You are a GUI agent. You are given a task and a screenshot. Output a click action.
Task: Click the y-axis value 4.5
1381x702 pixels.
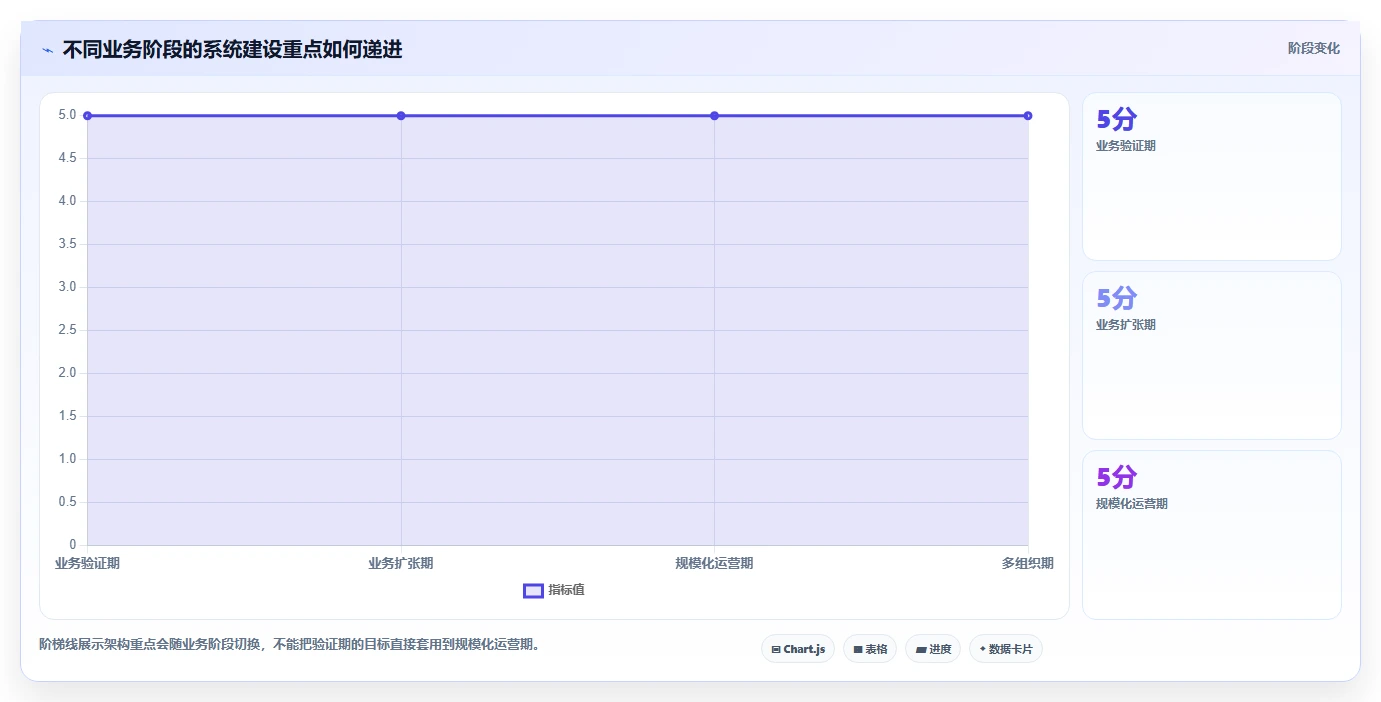(x=67, y=158)
